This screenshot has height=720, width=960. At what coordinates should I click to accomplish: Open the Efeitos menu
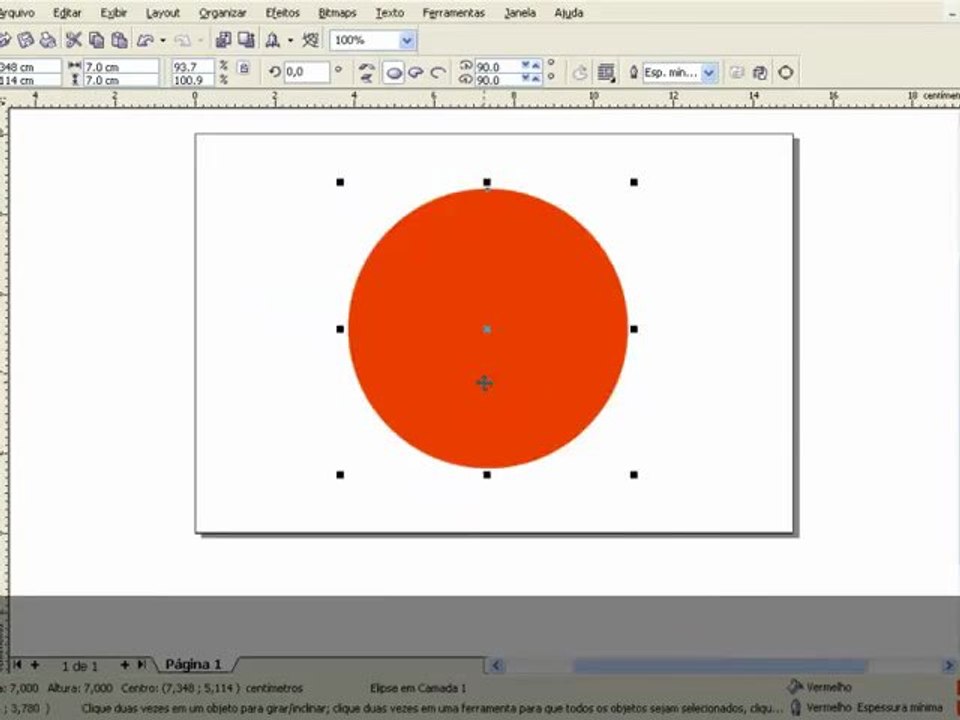pos(282,13)
